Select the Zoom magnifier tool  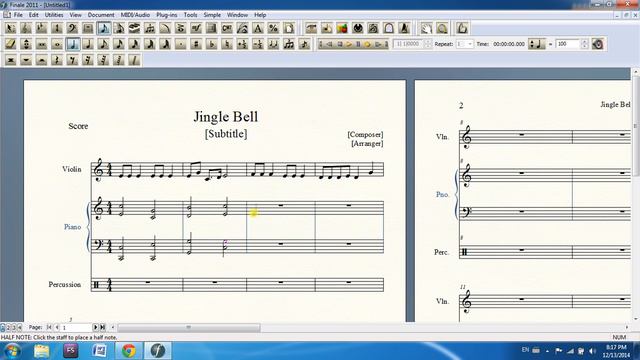(442, 28)
